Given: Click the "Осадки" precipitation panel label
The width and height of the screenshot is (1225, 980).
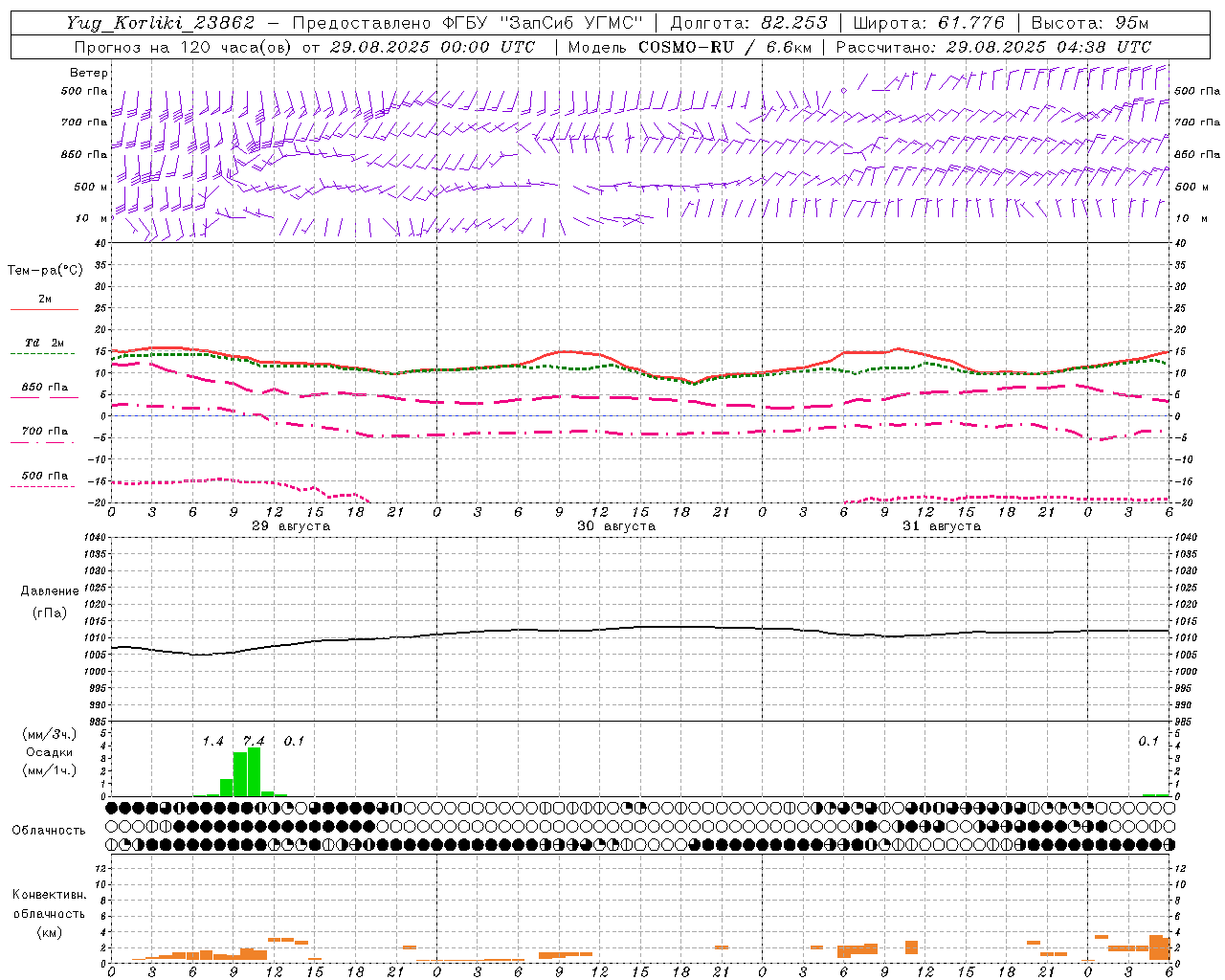Looking at the screenshot, I should pyautogui.click(x=49, y=752).
